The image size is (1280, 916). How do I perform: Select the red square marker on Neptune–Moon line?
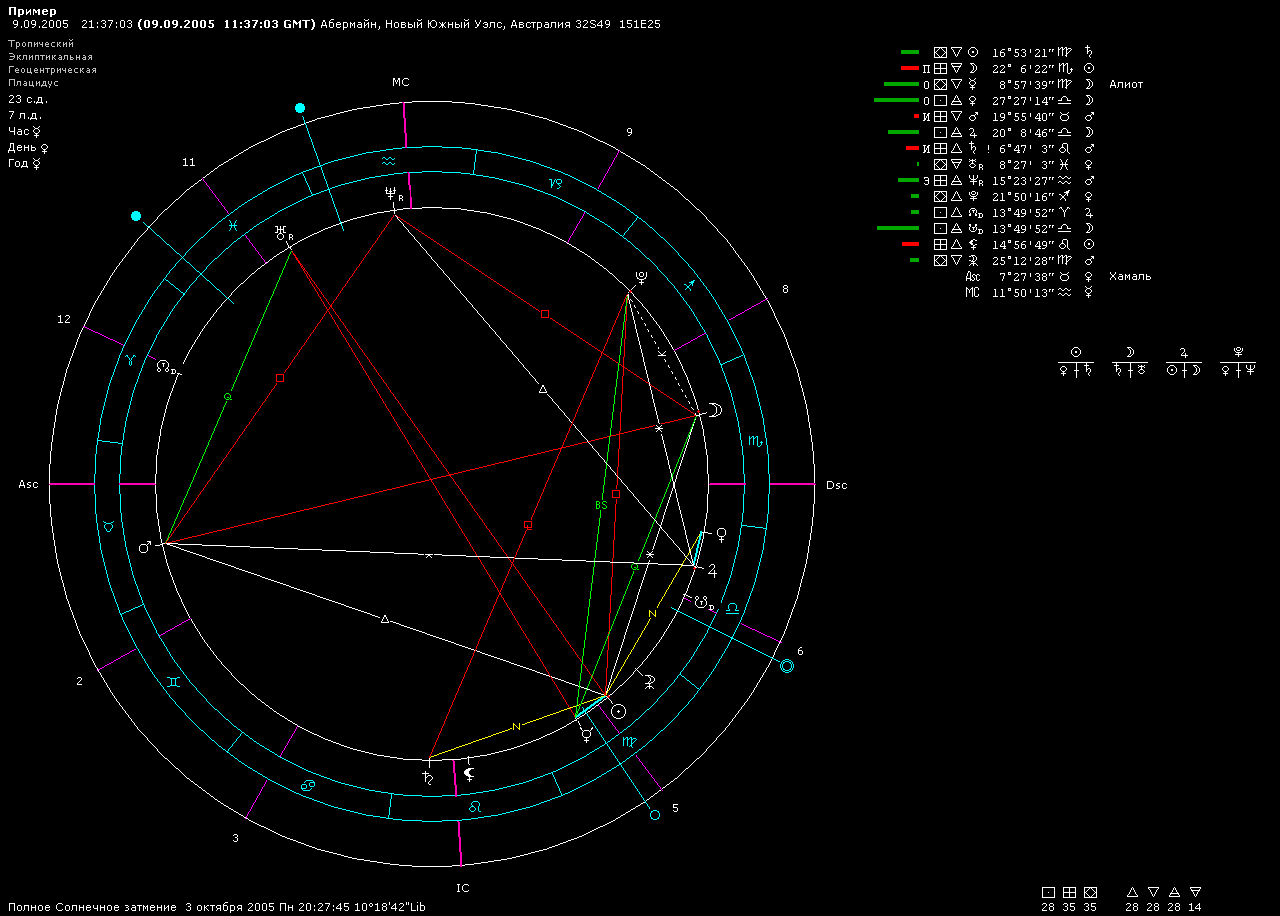point(545,314)
